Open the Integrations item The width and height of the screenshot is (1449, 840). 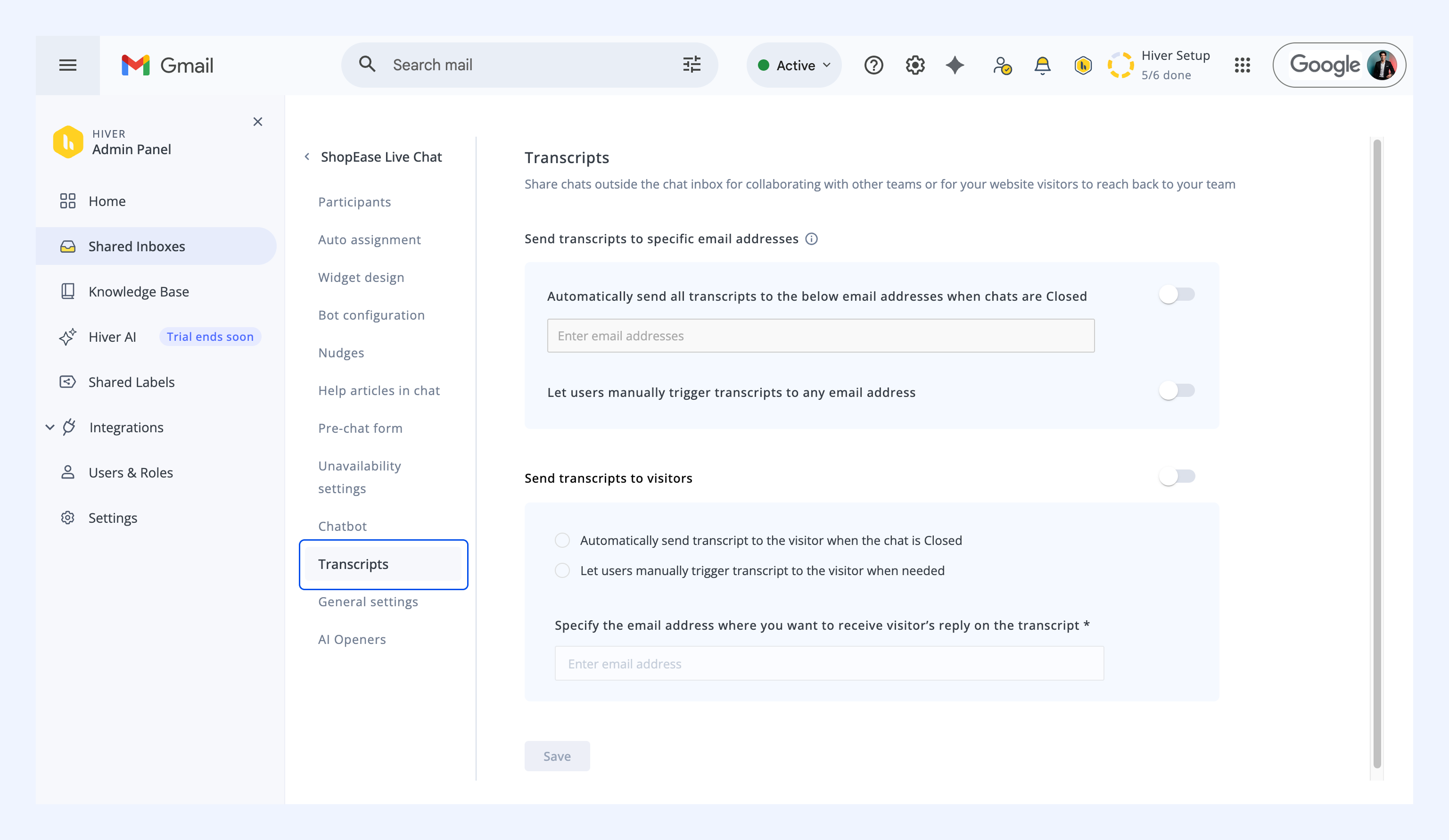click(x=126, y=427)
